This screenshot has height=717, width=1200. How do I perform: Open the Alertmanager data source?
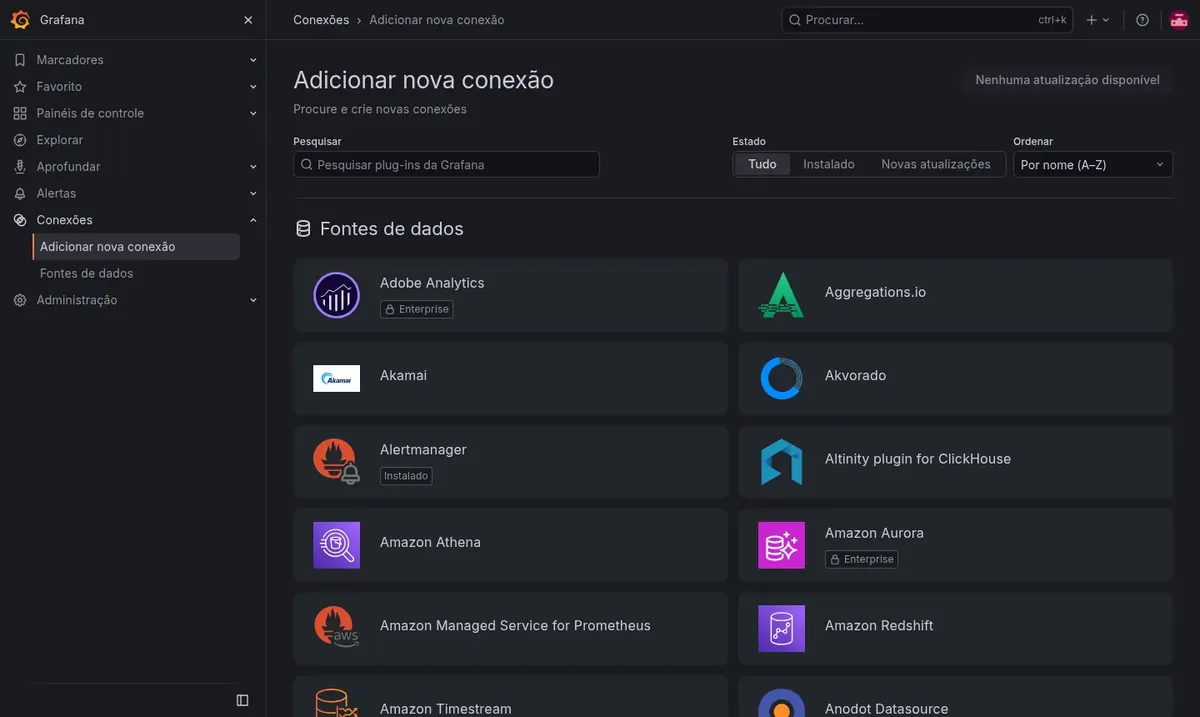point(511,462)
